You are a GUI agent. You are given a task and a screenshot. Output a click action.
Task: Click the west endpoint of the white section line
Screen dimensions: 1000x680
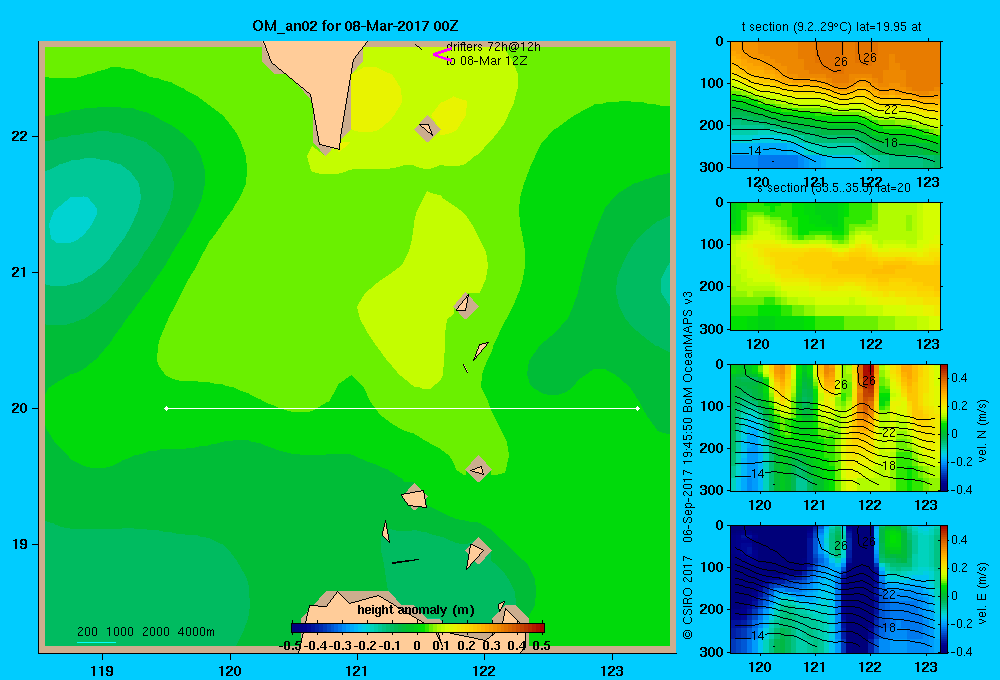[x=166, y=408]
